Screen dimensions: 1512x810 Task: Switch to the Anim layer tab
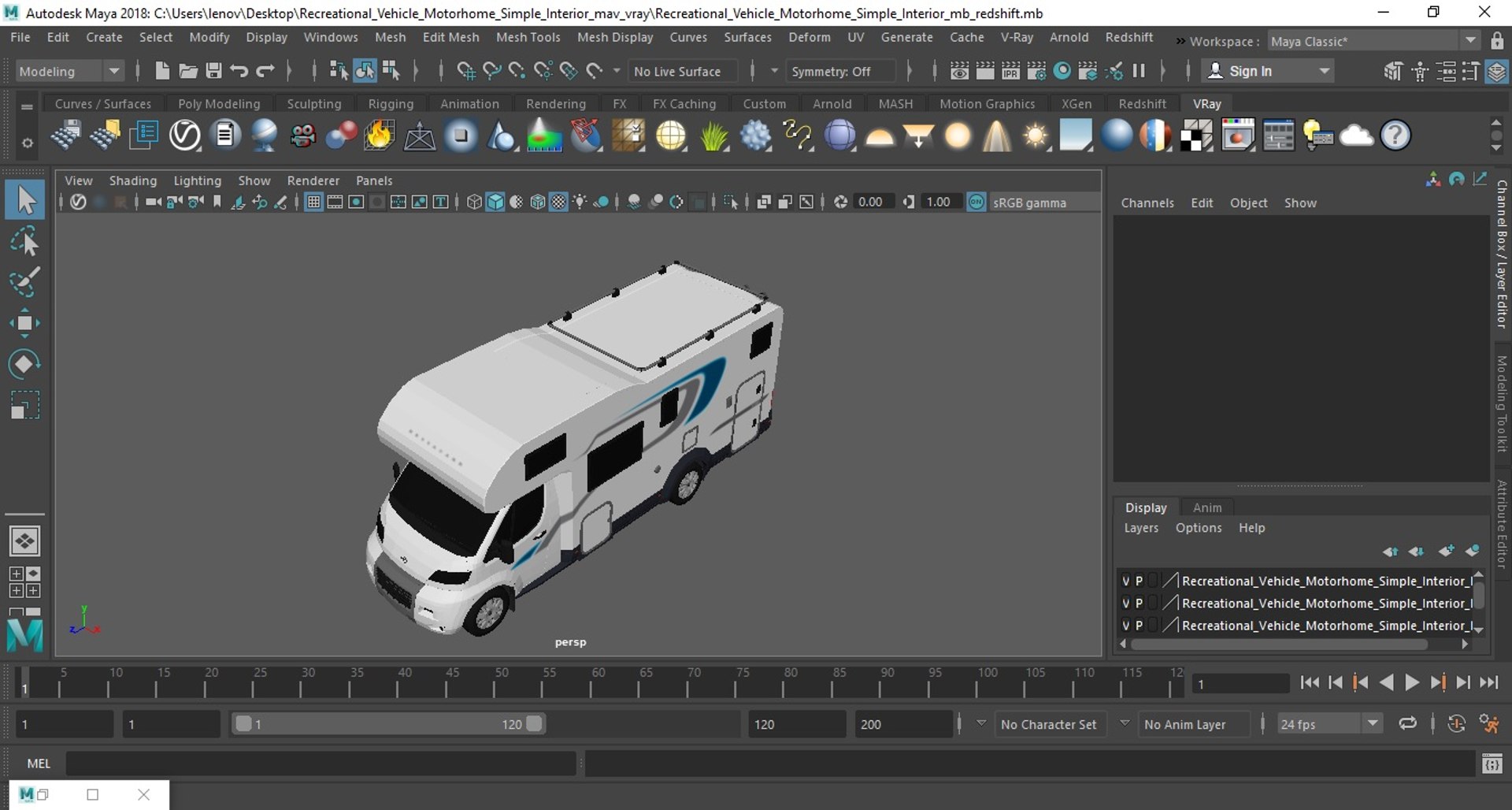[x=1206, y=507]
